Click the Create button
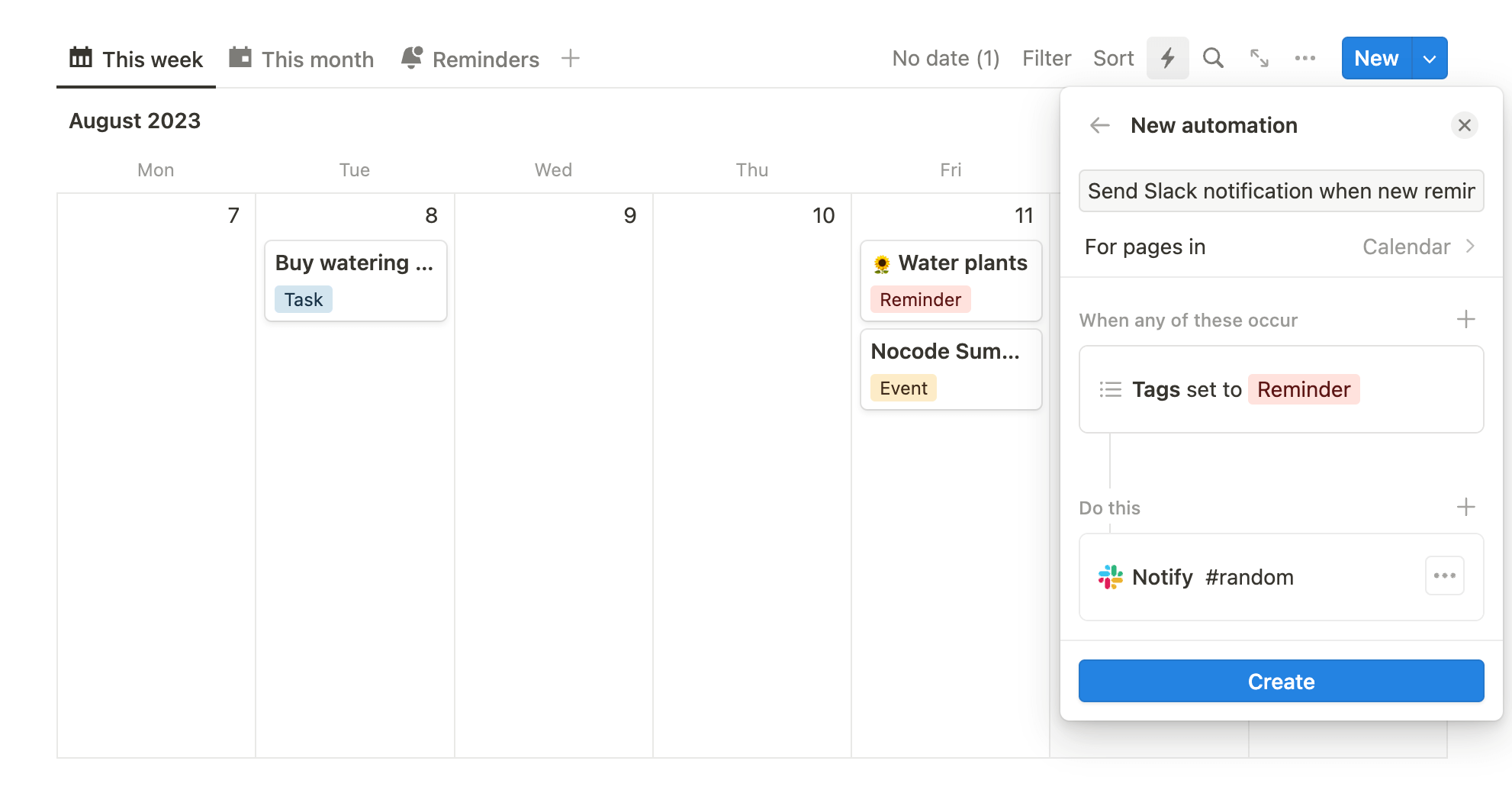This screenshot has height=806, width=1512. coord(1281,681)
